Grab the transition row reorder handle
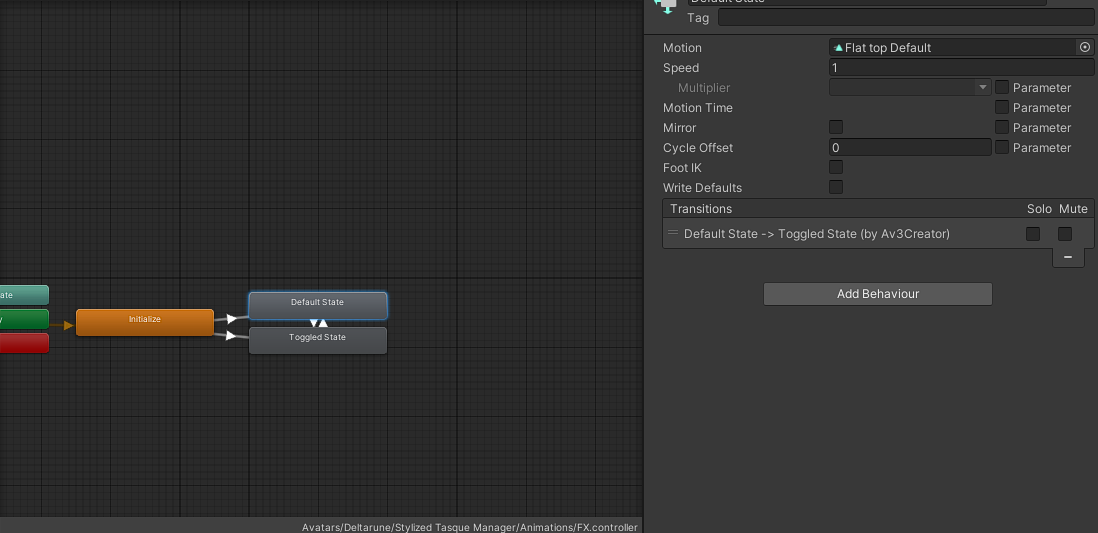 673,233
